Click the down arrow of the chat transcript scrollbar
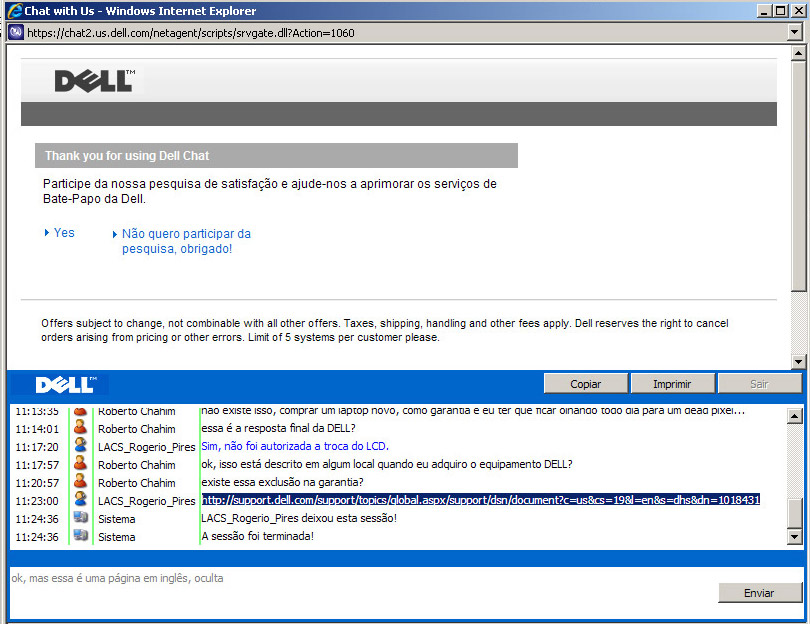The height and width of the screenshot is (624, 810). pyautogui.click(x=795, y=537)
